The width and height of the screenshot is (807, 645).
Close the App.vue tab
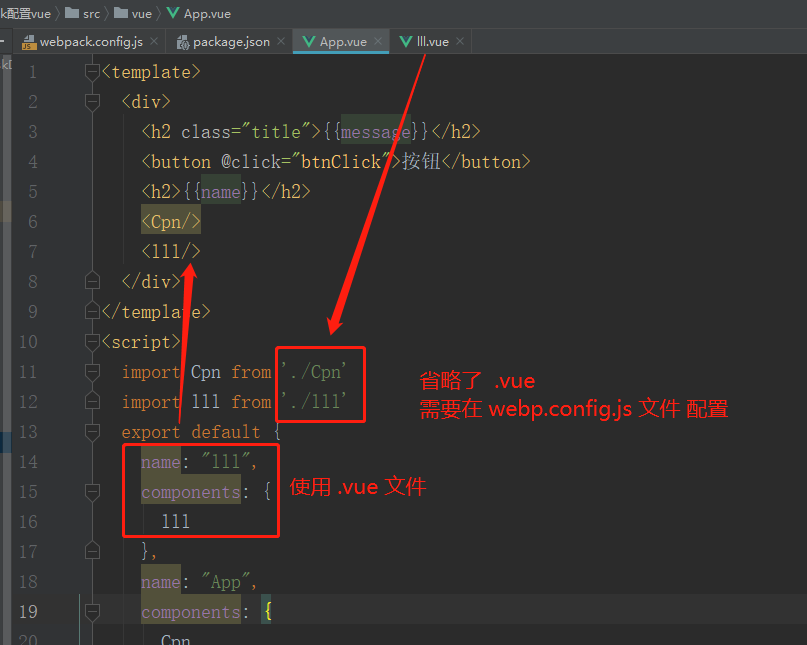[378, 41]
